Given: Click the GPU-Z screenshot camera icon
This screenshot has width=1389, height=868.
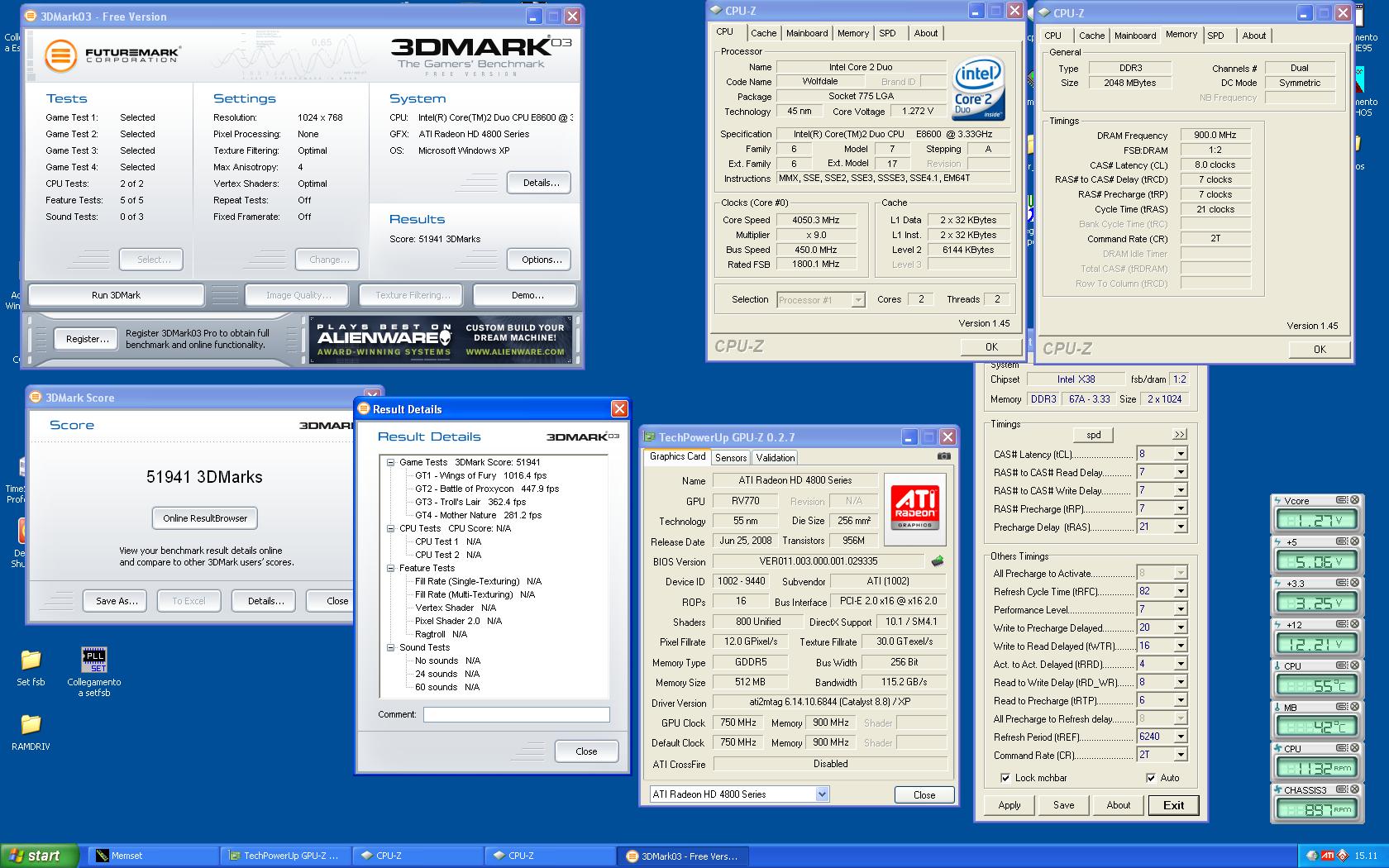Looking at the screenshot, I should pos(943,456).
